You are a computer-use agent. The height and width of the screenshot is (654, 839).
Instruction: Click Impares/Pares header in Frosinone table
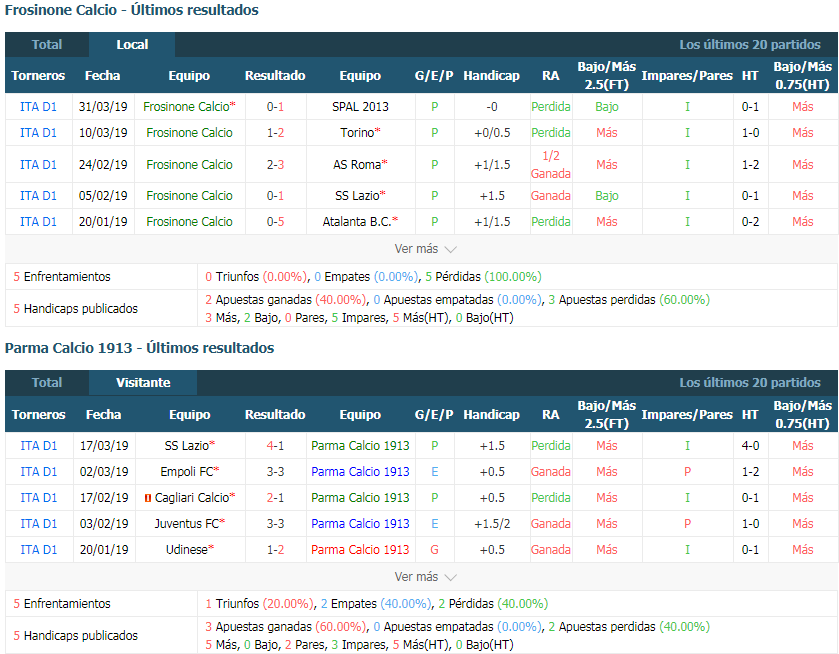(x=687, y=75)
